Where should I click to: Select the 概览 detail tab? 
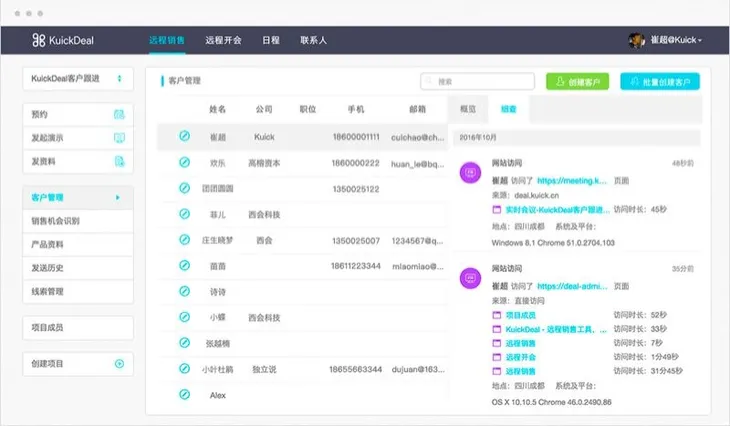(x=468, y=109)
